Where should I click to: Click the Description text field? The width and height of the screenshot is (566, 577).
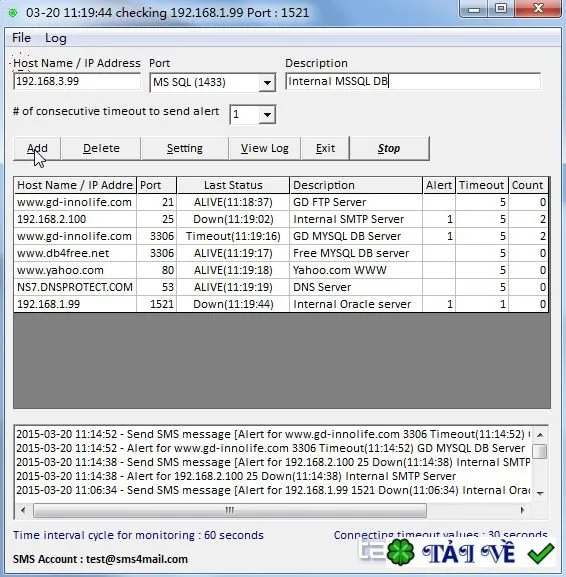point(413,81)
